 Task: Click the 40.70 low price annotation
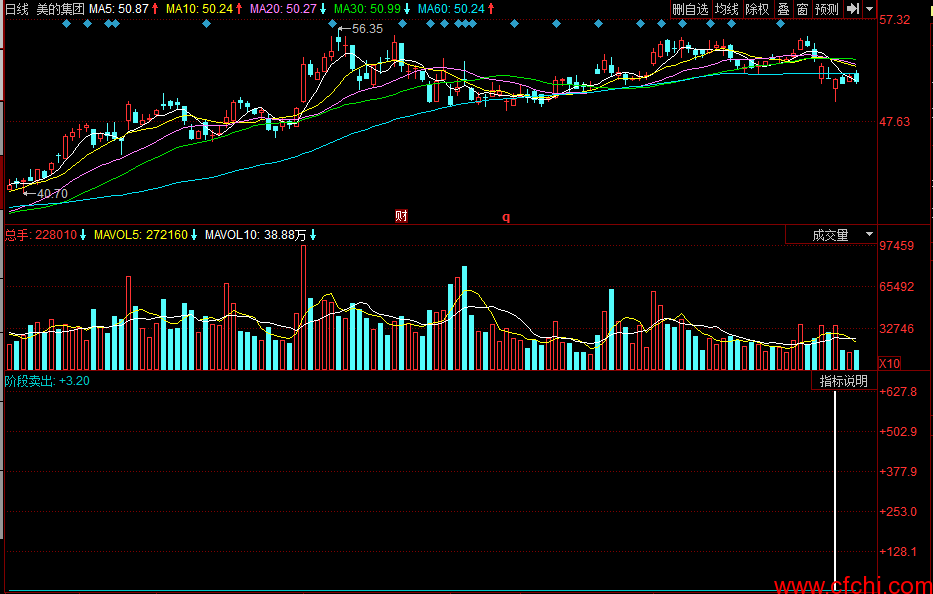52,193
